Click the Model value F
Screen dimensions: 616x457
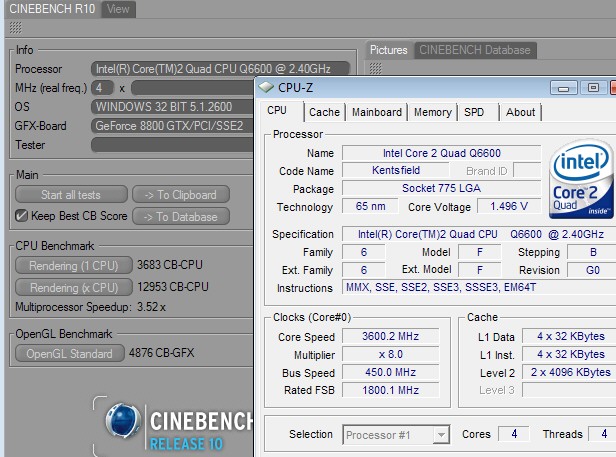(x=480, y=252)
